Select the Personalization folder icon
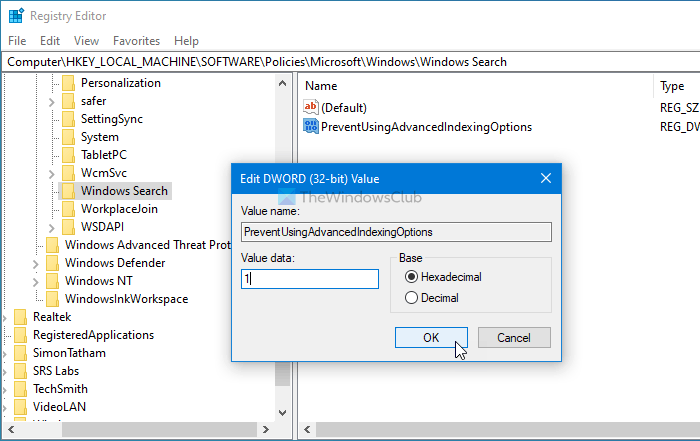Viewport: 700px width, 441px height. pyautogui.click(x=68, y=83)
